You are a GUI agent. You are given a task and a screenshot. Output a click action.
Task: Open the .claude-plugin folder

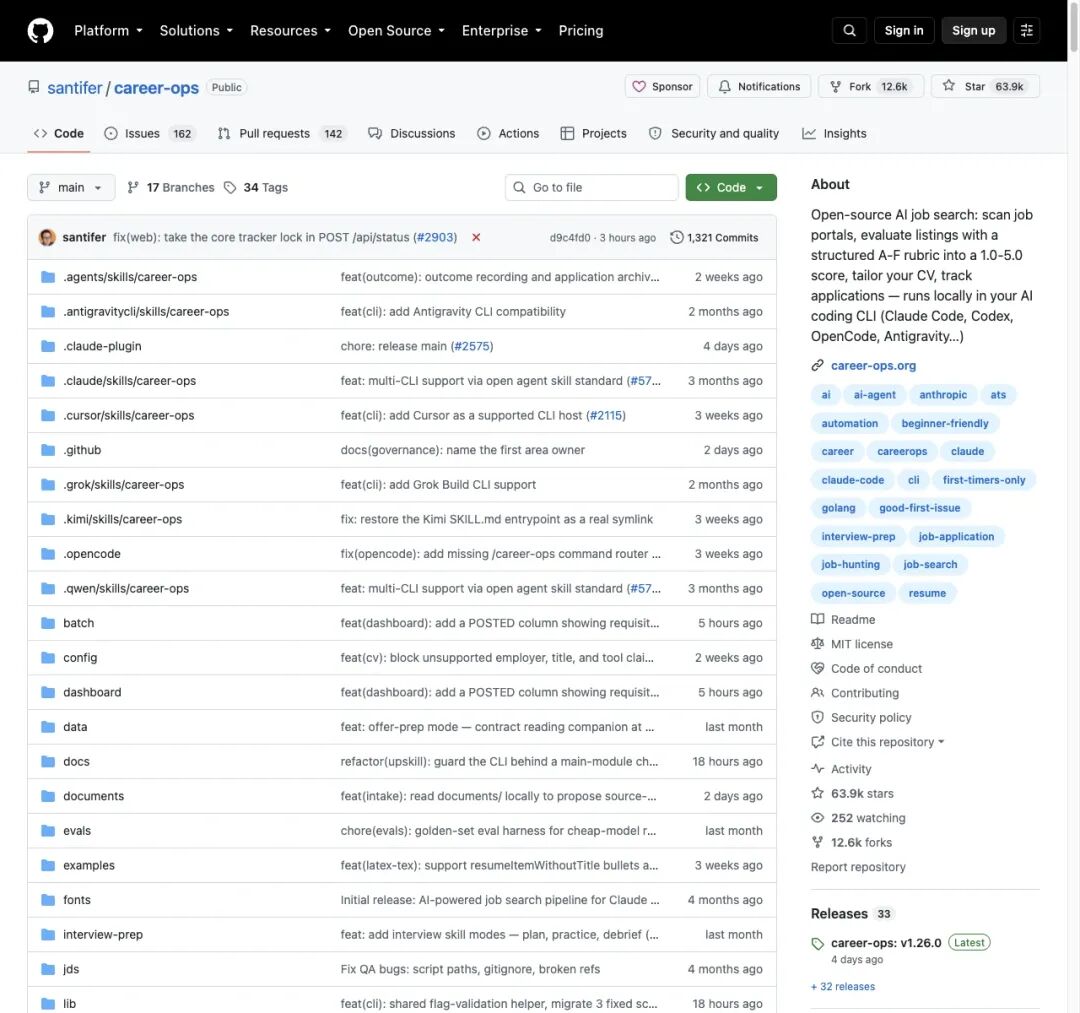(x=102, y=346)
